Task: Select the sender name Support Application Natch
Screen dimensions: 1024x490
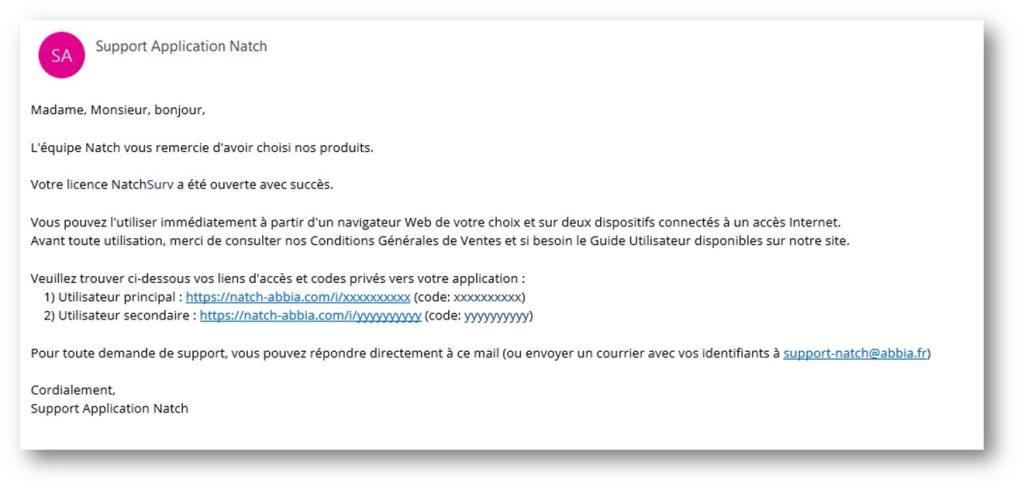Action: click(181, 46)
